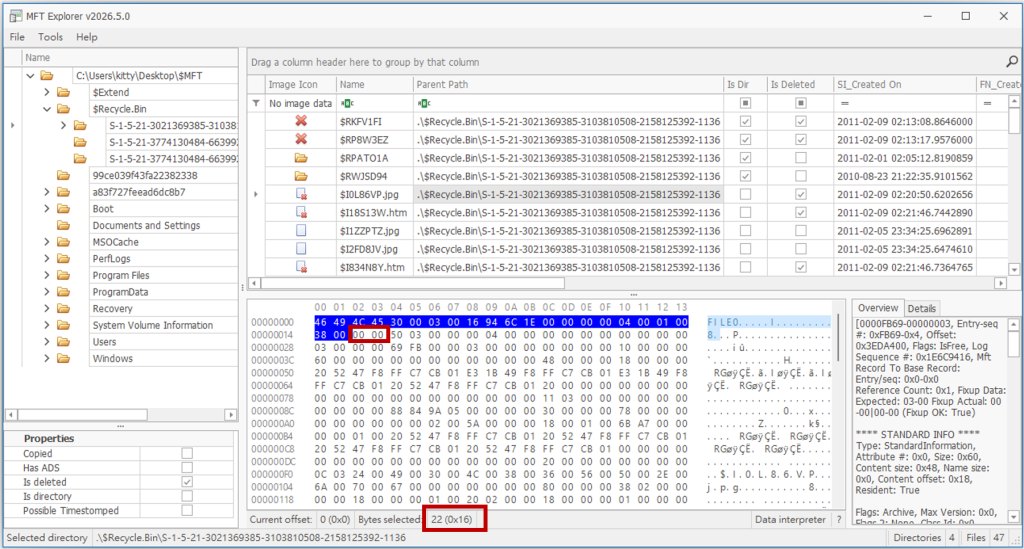This screenshot has height=549, width=1024.
Task: Click folder icon next to Windows
Action: coord(63,358)
